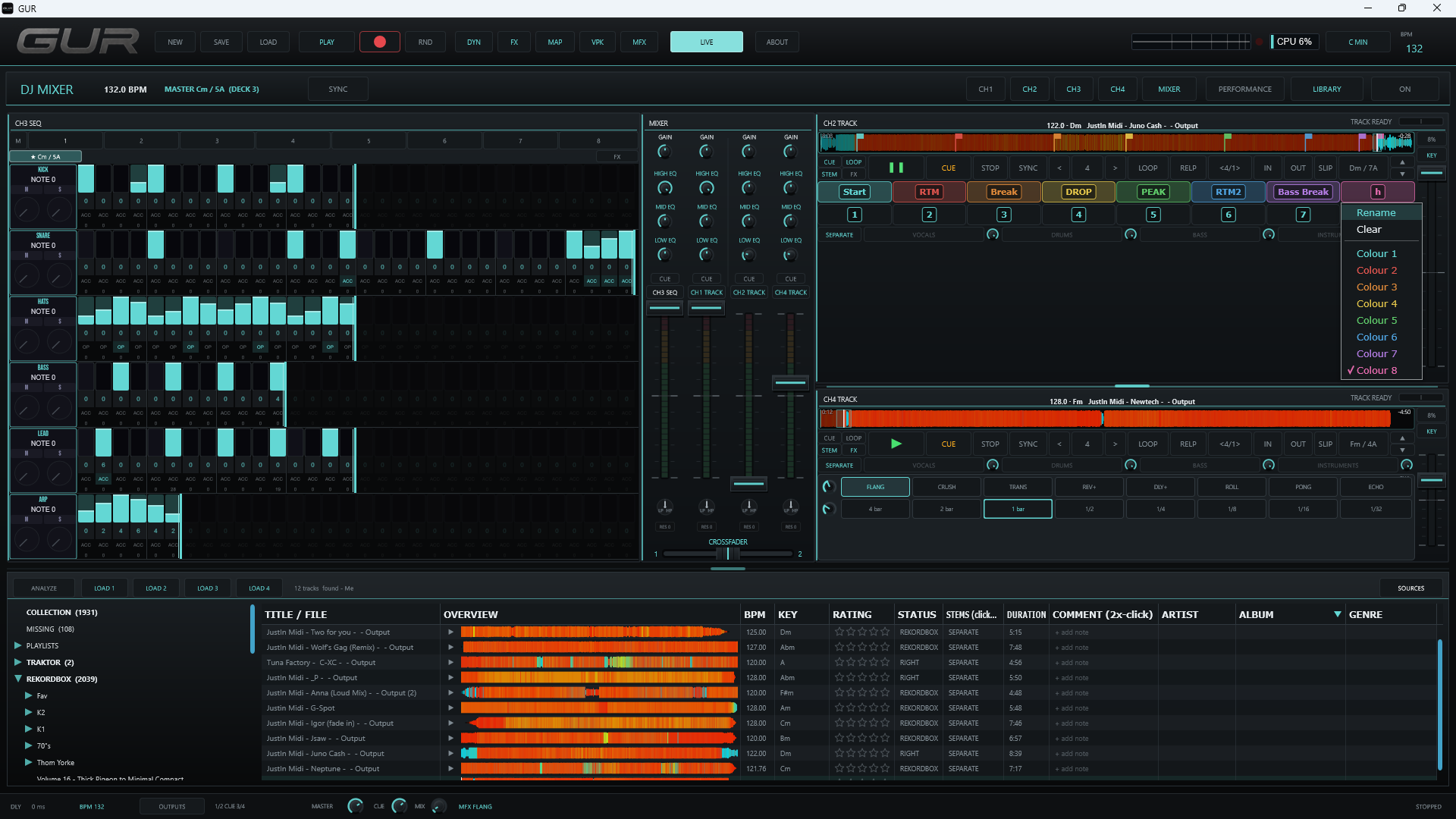Select Colour 3 in the context menu
Image resolution: width=1456 pixels, height=819 pixels.
(x=1380, y=287)
